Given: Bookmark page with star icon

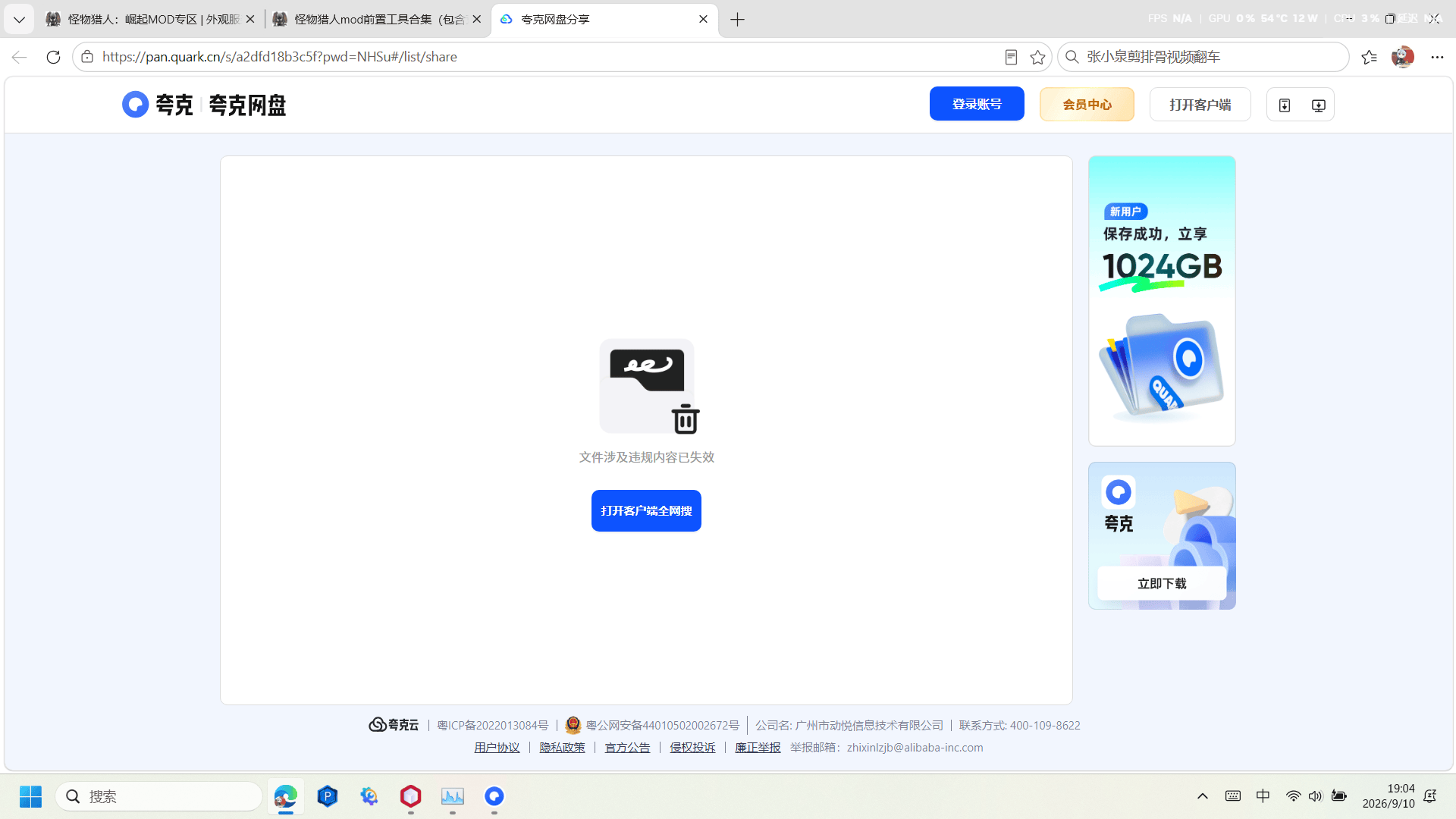Looking at the screenshot, I should click(x=1038, y=57).
